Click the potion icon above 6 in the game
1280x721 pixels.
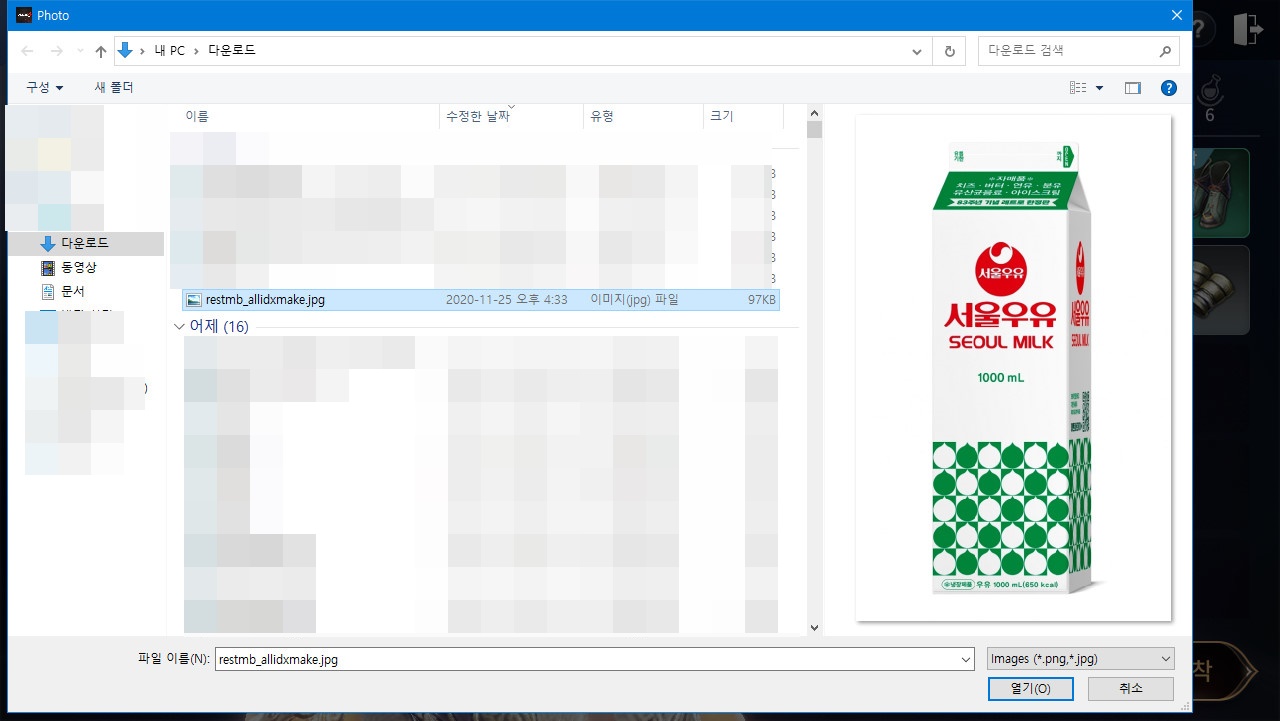pyautogui.click(x=1210, y=89)
